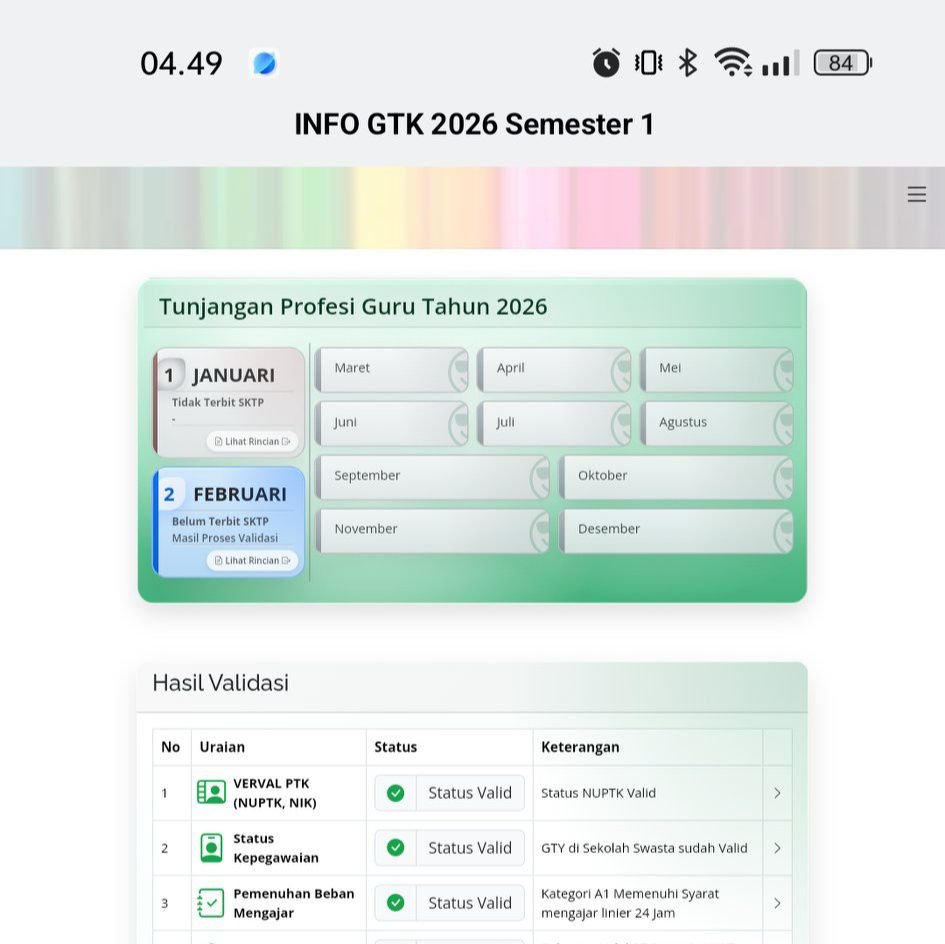
Task: Expand the VERVAL PTK row chevron
Action: (777, 793)
